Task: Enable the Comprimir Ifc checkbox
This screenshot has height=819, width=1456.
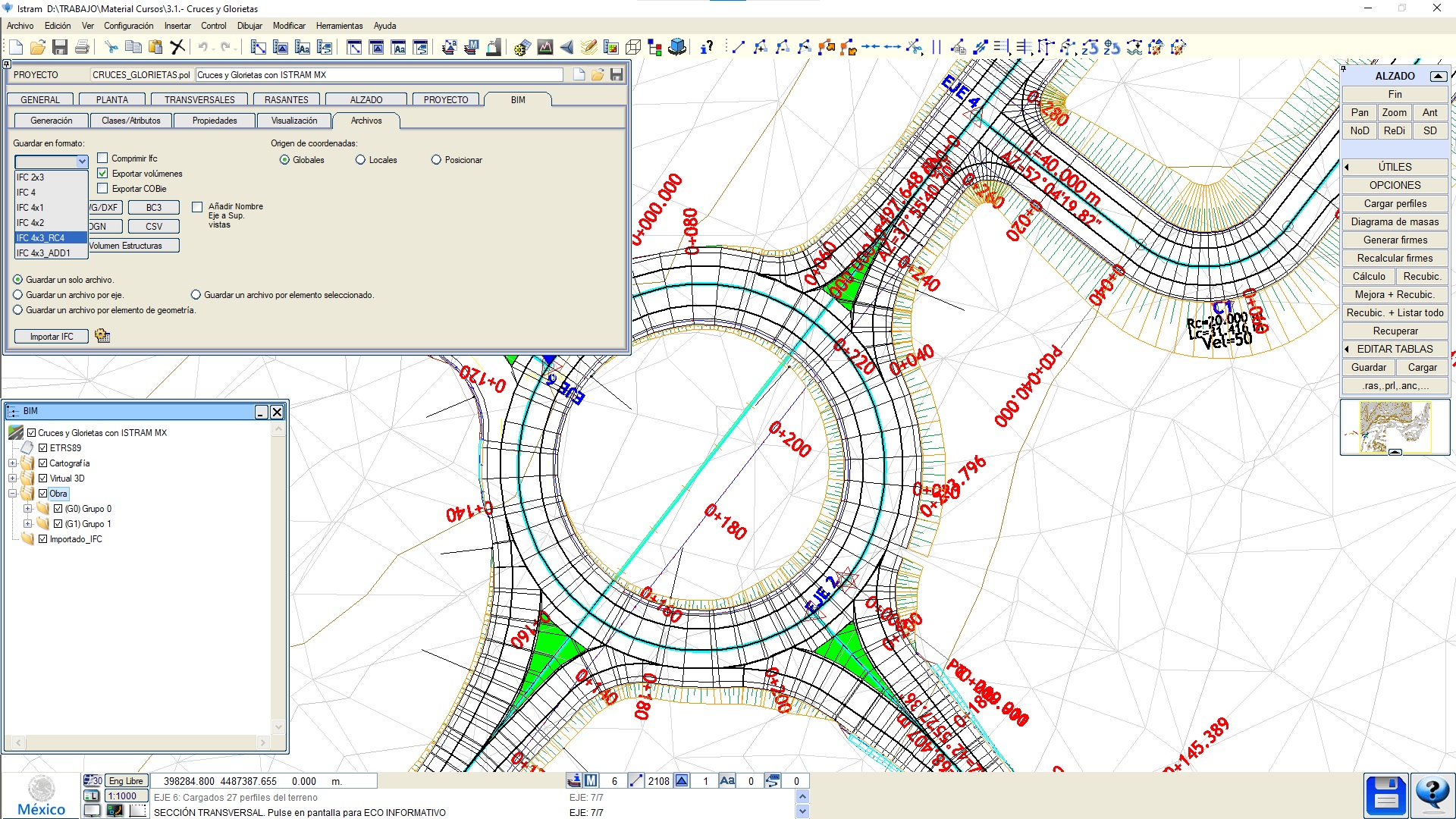Action: pos(102,158)
